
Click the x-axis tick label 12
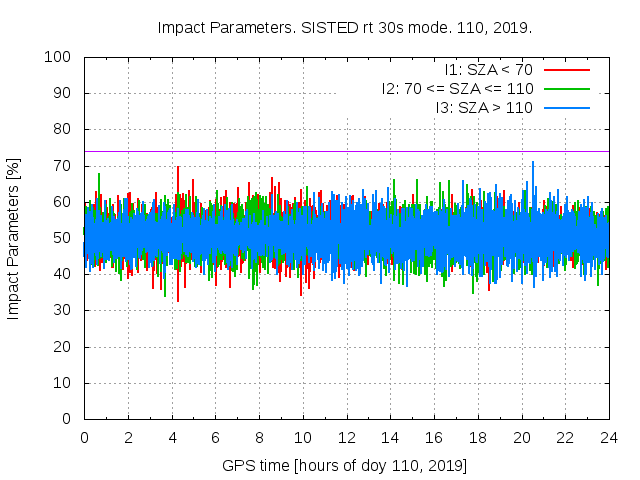[x=346, y=438]
